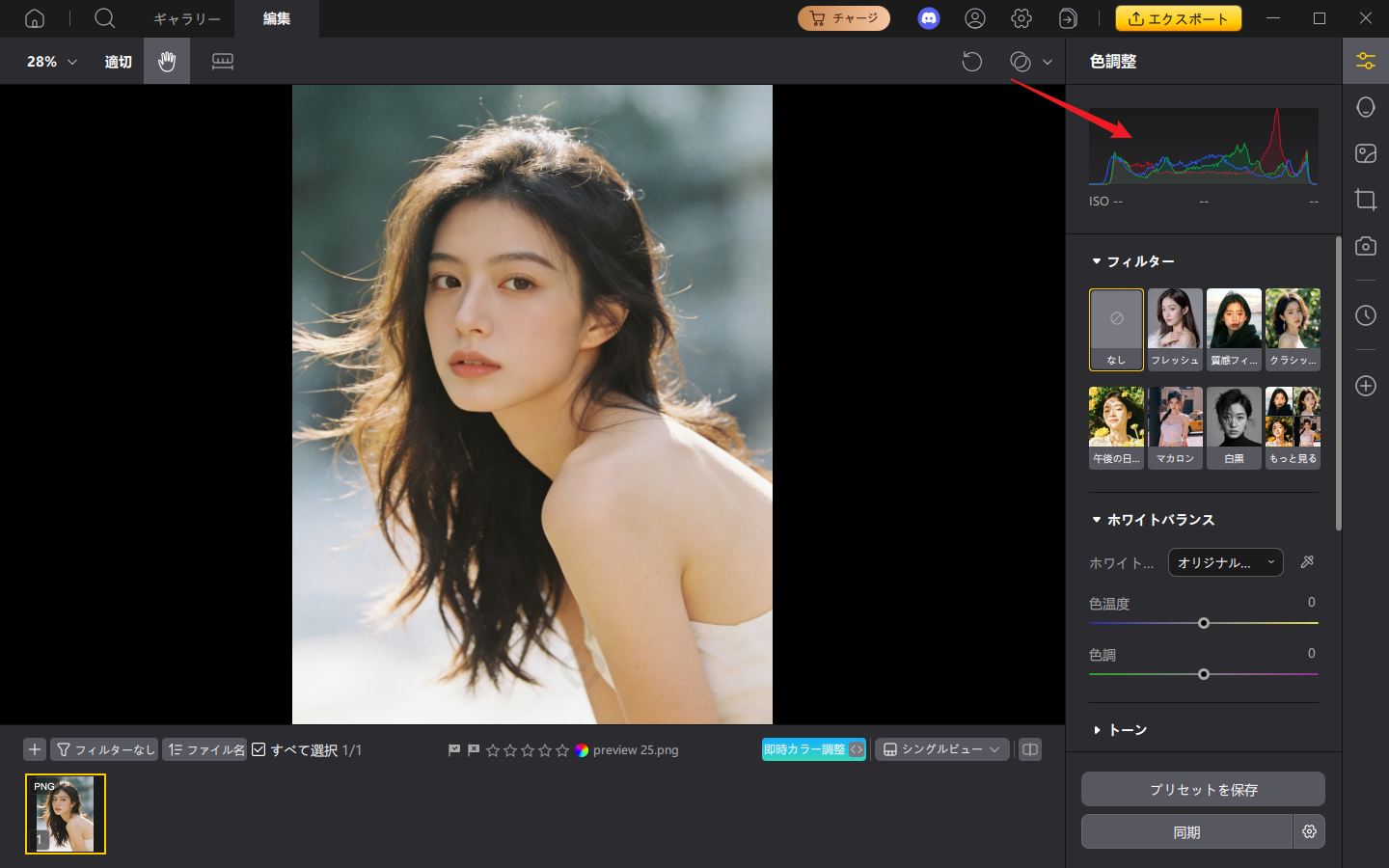This screenshot has height=868, width=1389.
Task: Open the camera info panel on the right
Action: tap(1365, 246)
